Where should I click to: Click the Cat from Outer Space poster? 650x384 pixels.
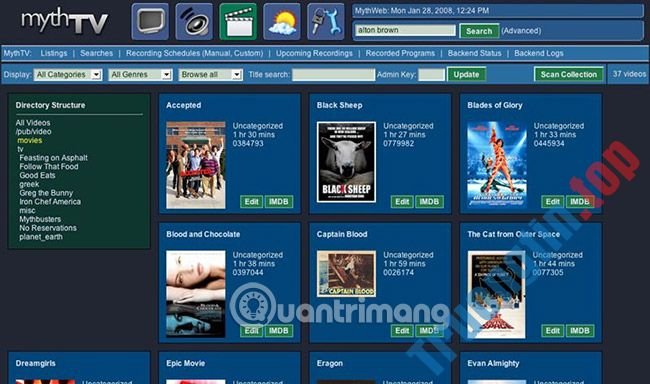click(x=497, y=294)
